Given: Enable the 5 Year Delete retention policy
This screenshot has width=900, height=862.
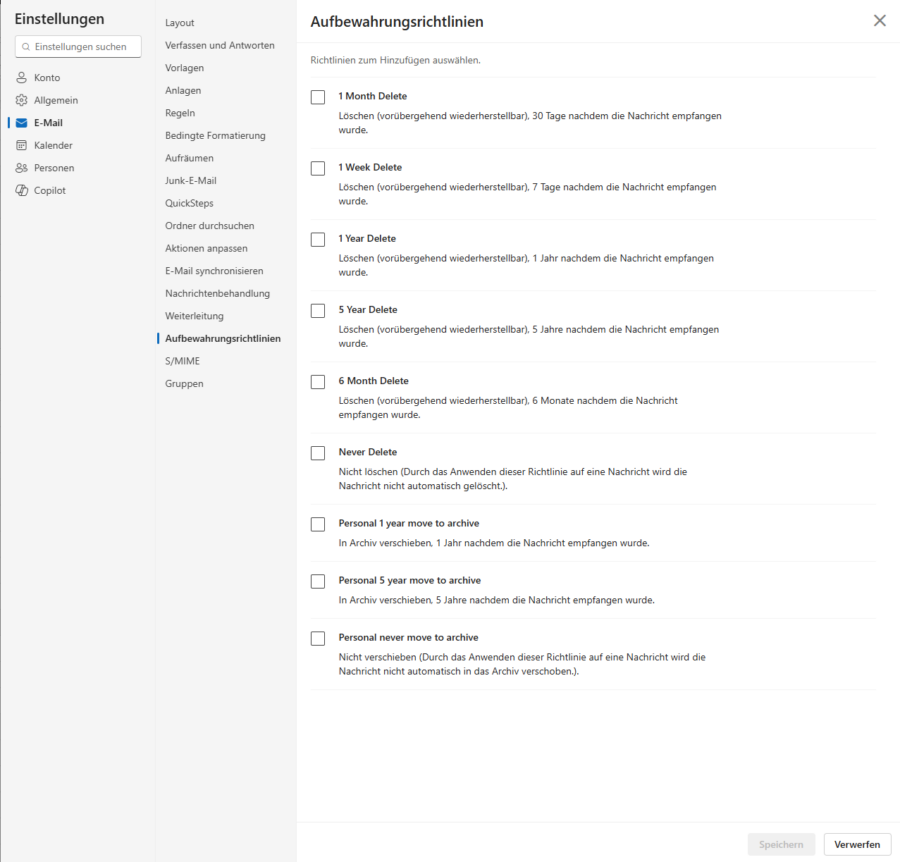Looking at the screenshot, I should (x=317, y=310).
